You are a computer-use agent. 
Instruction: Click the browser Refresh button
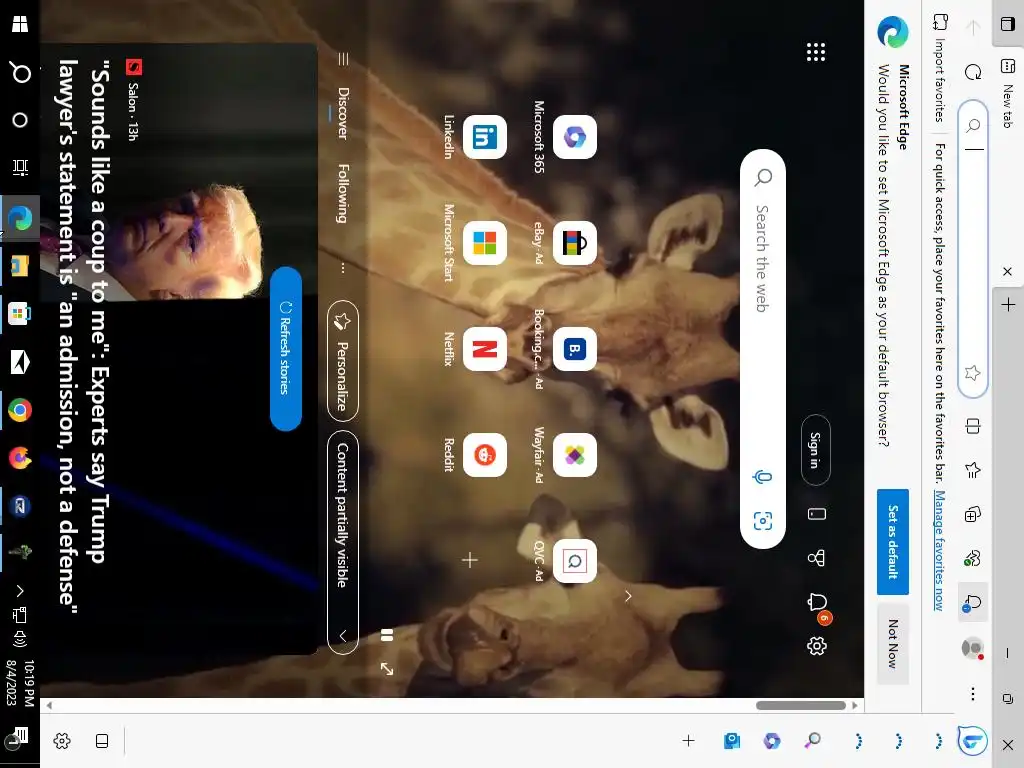(x=973, y=72)
